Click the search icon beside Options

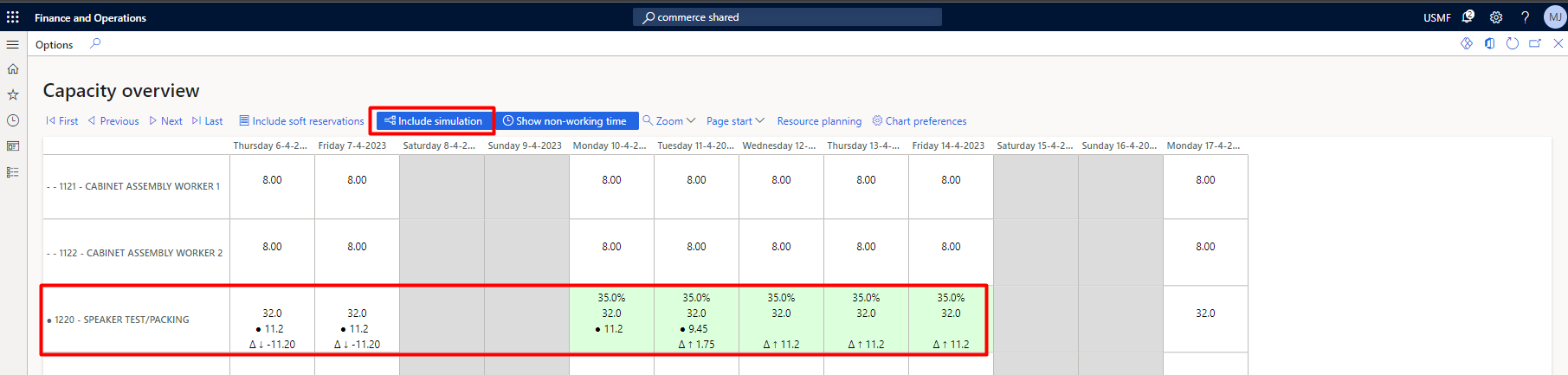click(x=95, y=43)
